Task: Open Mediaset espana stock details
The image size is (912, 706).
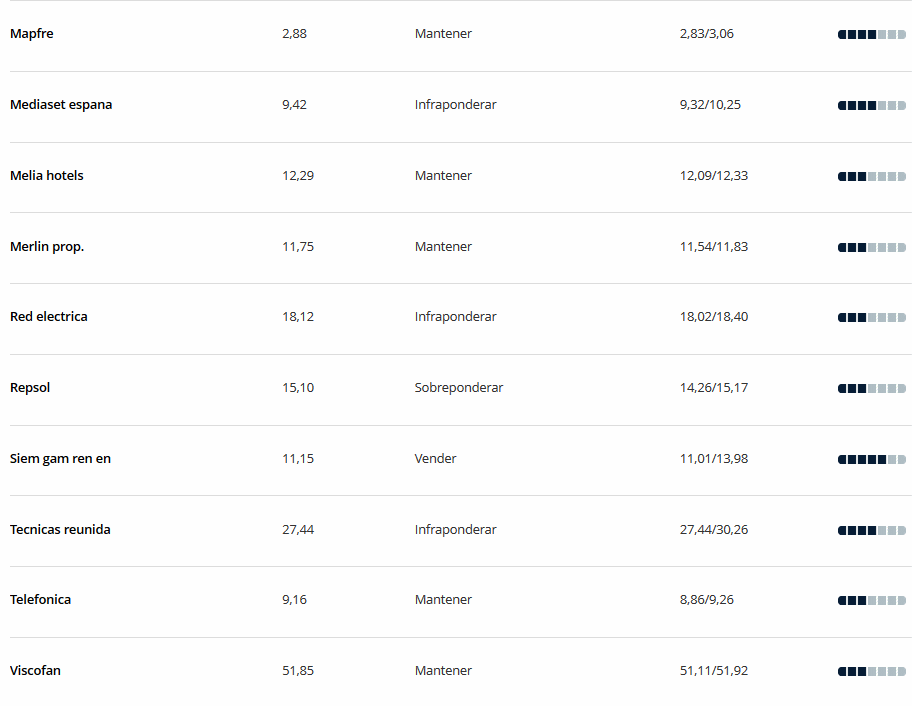Action: coord(61,105)
